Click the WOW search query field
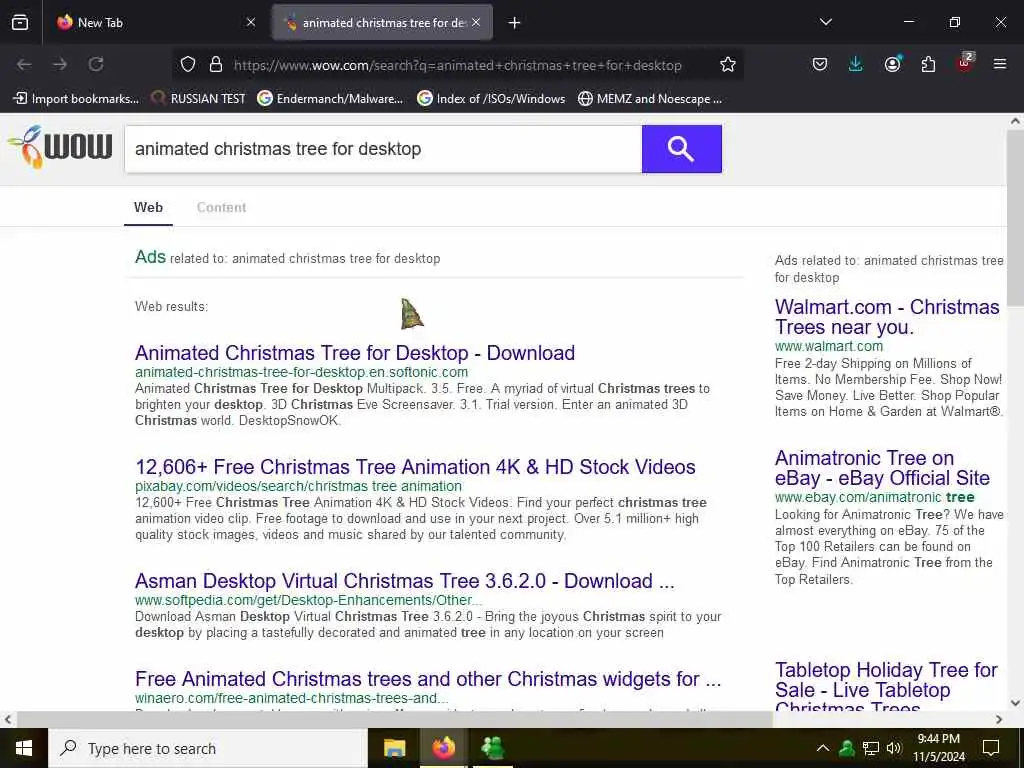Screen dimensions: 1024x768 tap(383, 149)
